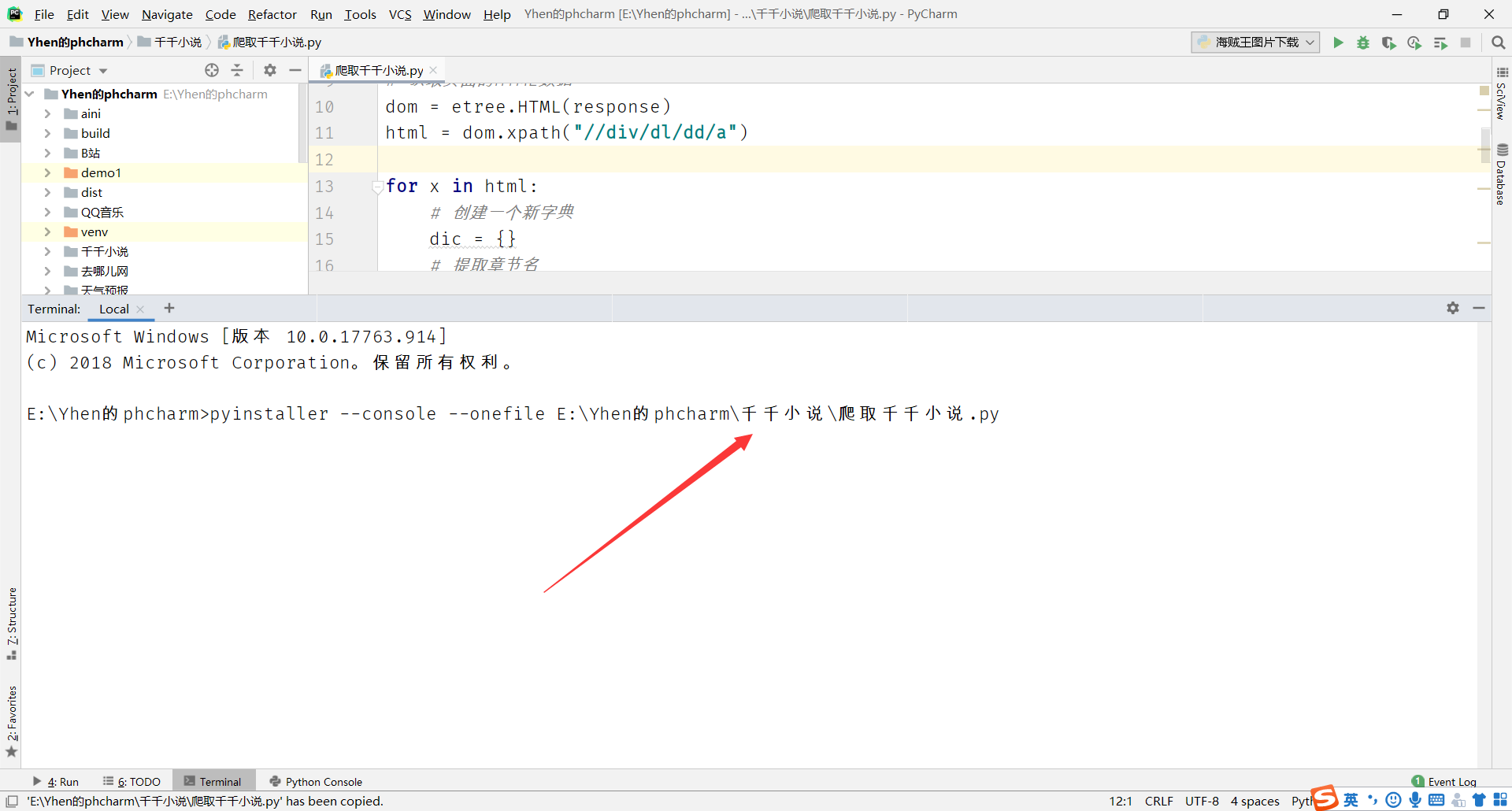Start debugging with the green bug icon

(1363, 43)
